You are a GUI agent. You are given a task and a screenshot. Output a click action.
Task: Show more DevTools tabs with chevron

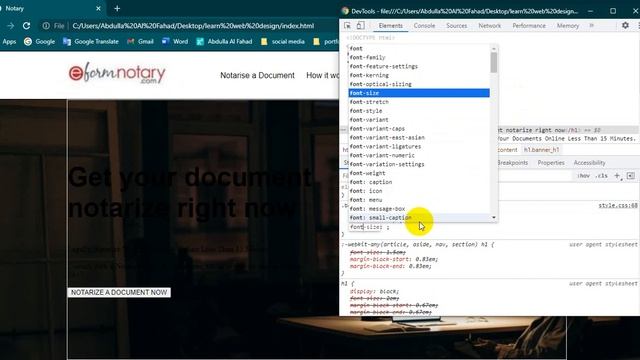[591, 25]
